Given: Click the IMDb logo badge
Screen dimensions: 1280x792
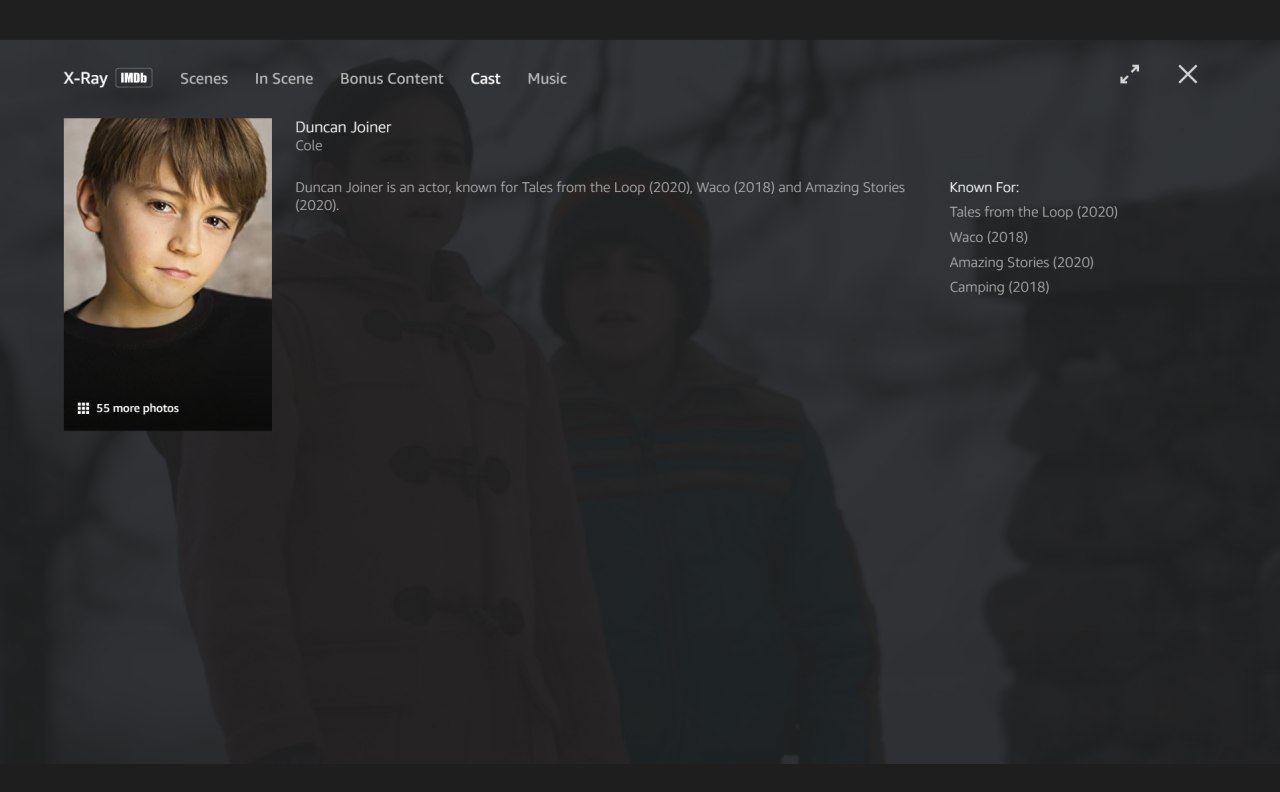Looking at the screenshot, I should tap(134, 78).
